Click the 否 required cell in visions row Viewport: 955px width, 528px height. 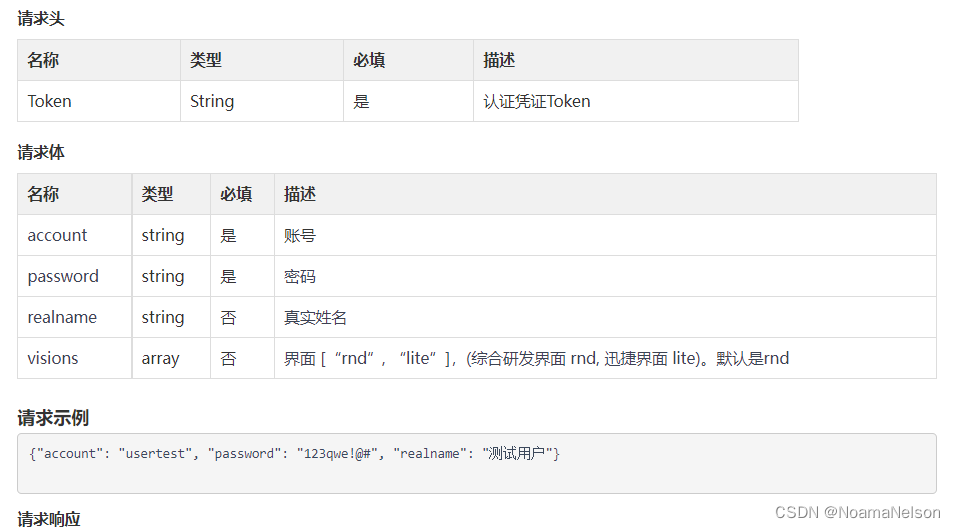point(242,358)
